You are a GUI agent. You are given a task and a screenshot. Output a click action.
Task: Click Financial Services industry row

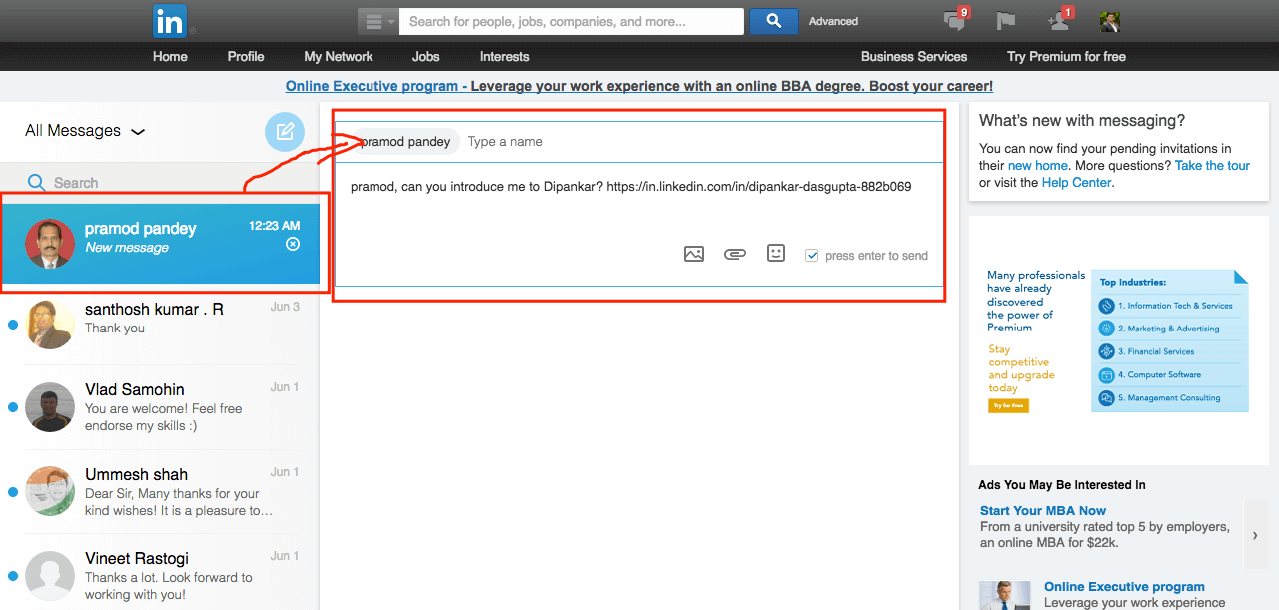click(1170, 351)
